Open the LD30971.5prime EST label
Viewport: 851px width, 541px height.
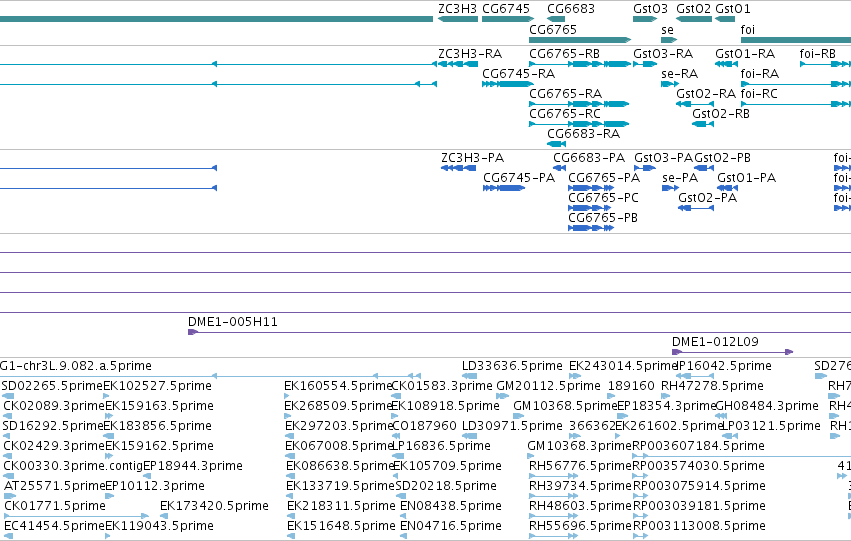[512, 426]
